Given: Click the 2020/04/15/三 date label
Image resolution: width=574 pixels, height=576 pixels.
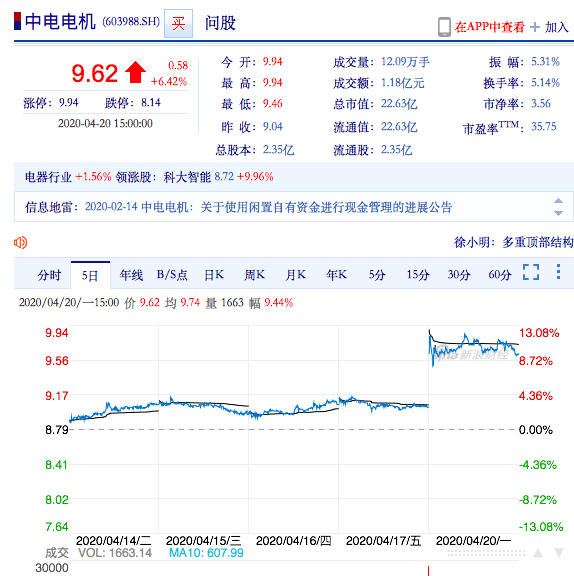Looking at the screenshot, I should tap(203, 541).
